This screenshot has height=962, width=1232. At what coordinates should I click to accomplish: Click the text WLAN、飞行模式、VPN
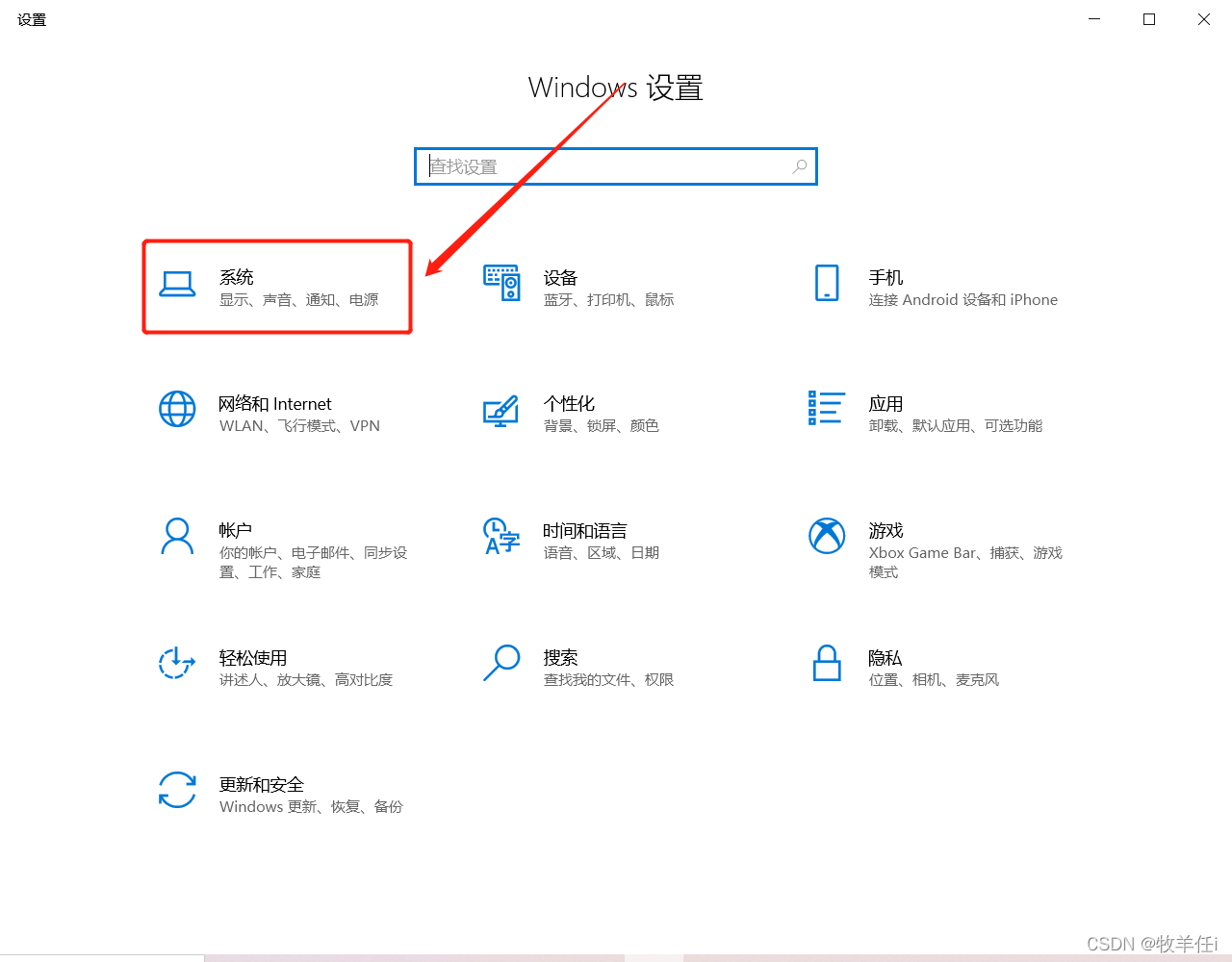tap(300, 426)
